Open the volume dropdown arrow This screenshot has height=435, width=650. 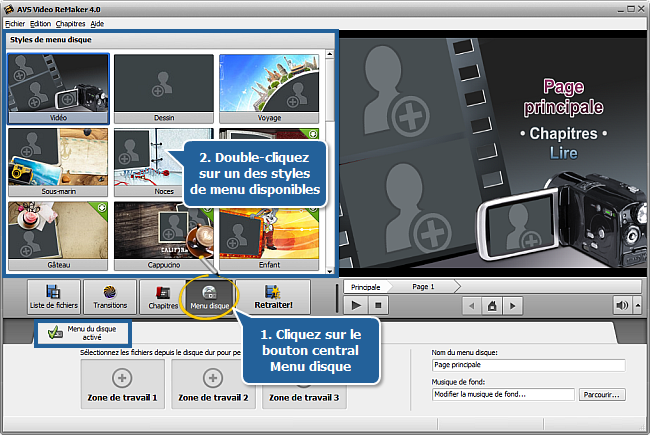pos(636,305)
